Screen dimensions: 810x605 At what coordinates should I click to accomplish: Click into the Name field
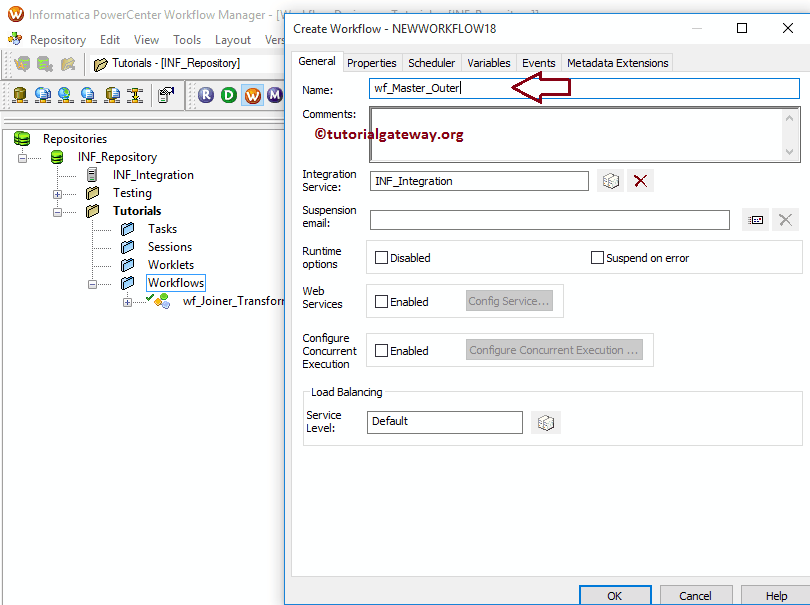(584, 88)
